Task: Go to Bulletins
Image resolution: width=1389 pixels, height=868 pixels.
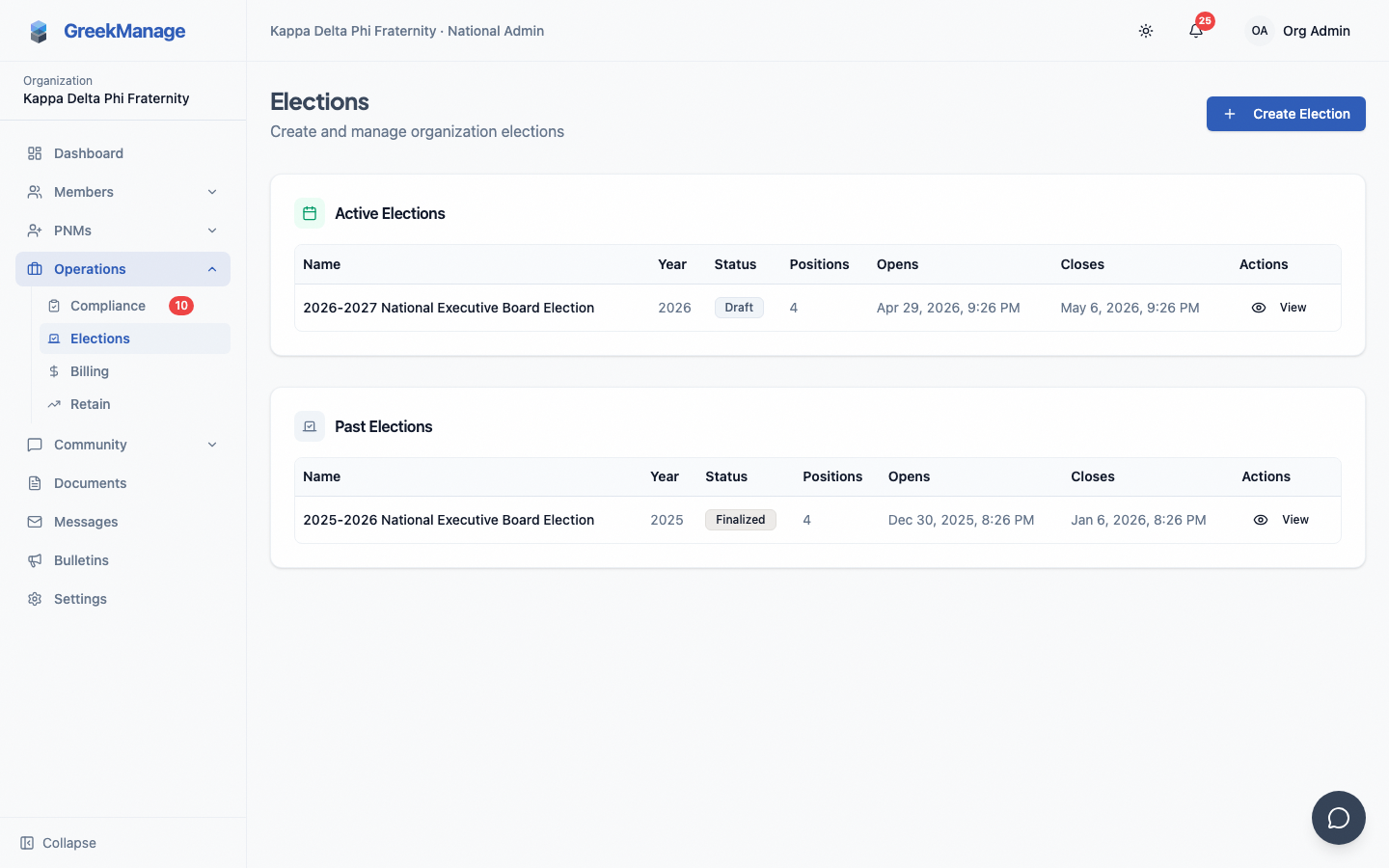Action: [x=123, y=560]
